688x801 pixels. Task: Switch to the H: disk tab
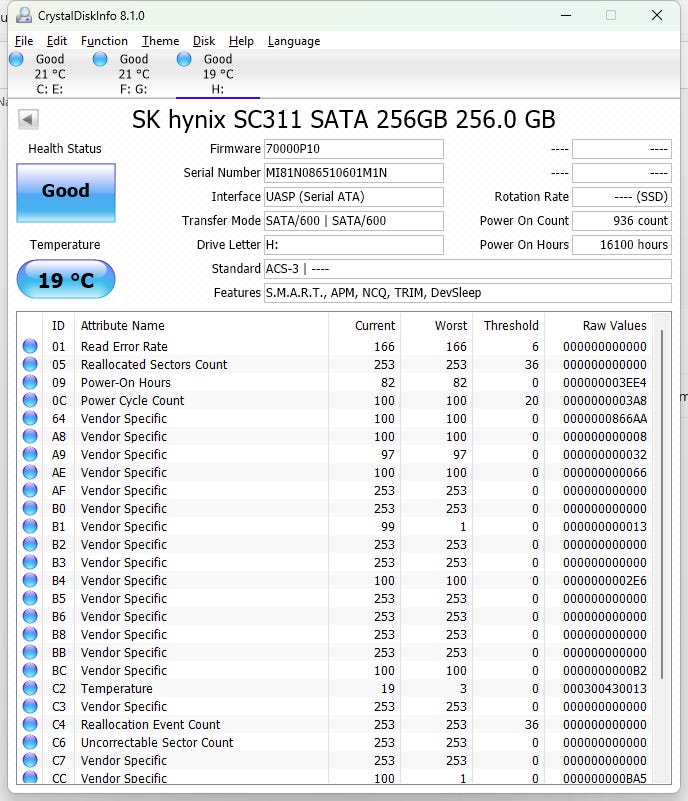(x=217, y=74)
